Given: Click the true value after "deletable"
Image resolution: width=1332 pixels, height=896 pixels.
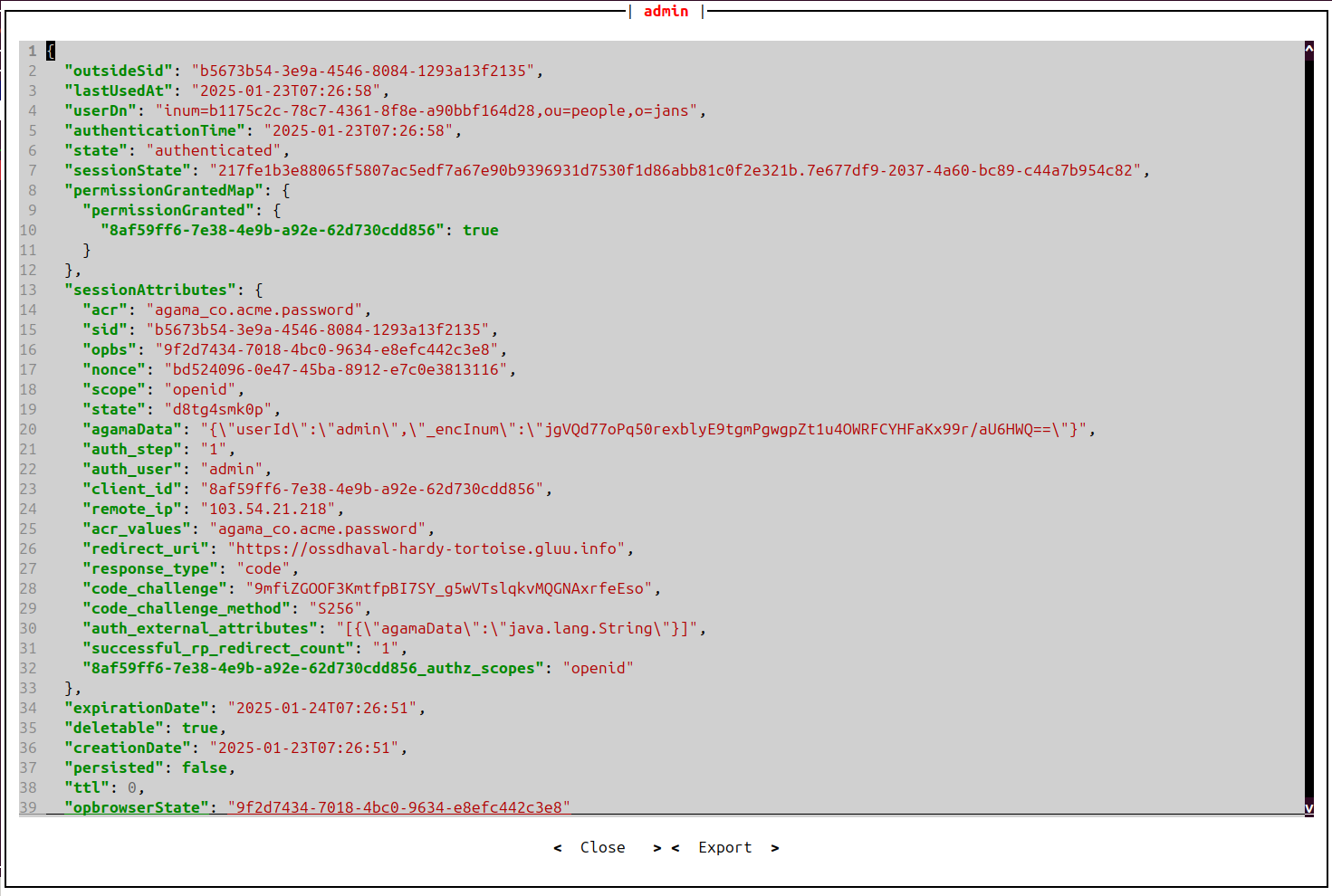Looking at the screenshot, I should point(199,728).
